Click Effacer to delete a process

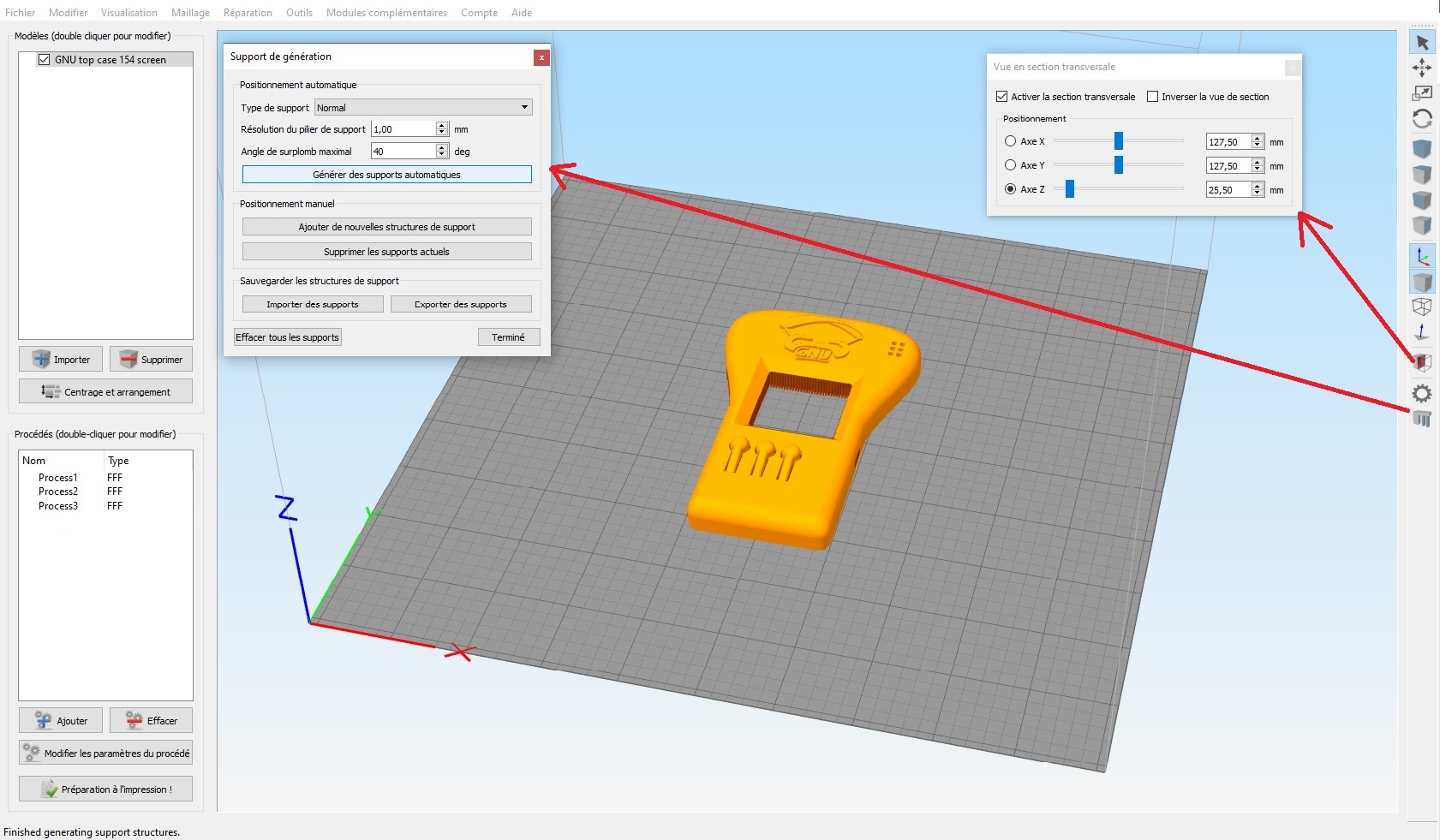tap(151, 720)
